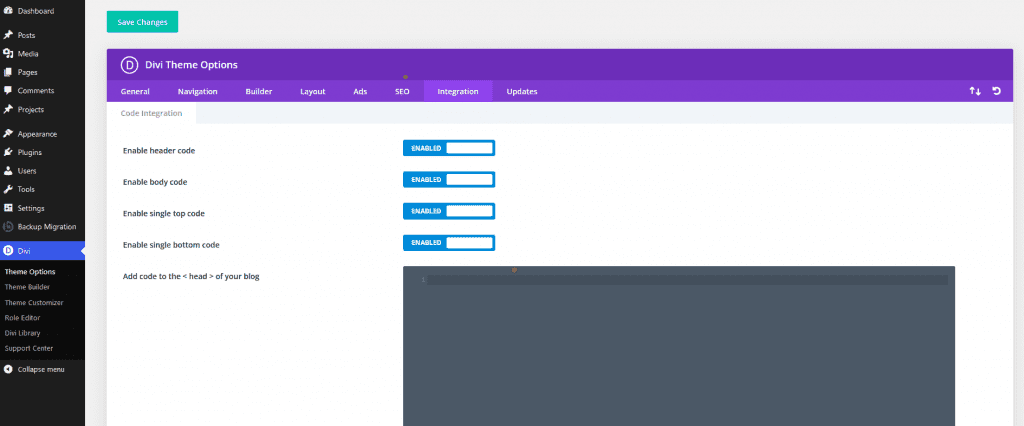Click inside the head code editor
Viewport: 1024px width, 426px height.
(x=679, y=346)
